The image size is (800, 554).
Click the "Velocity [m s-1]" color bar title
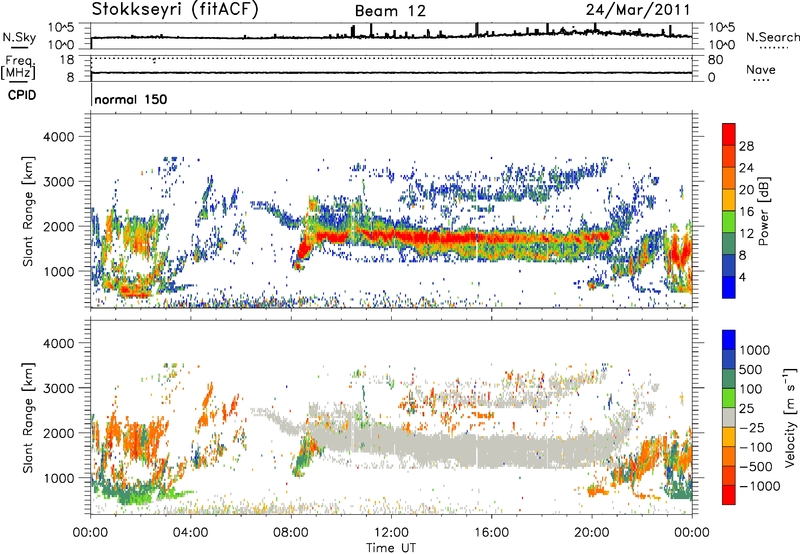[x=790, y=417]
